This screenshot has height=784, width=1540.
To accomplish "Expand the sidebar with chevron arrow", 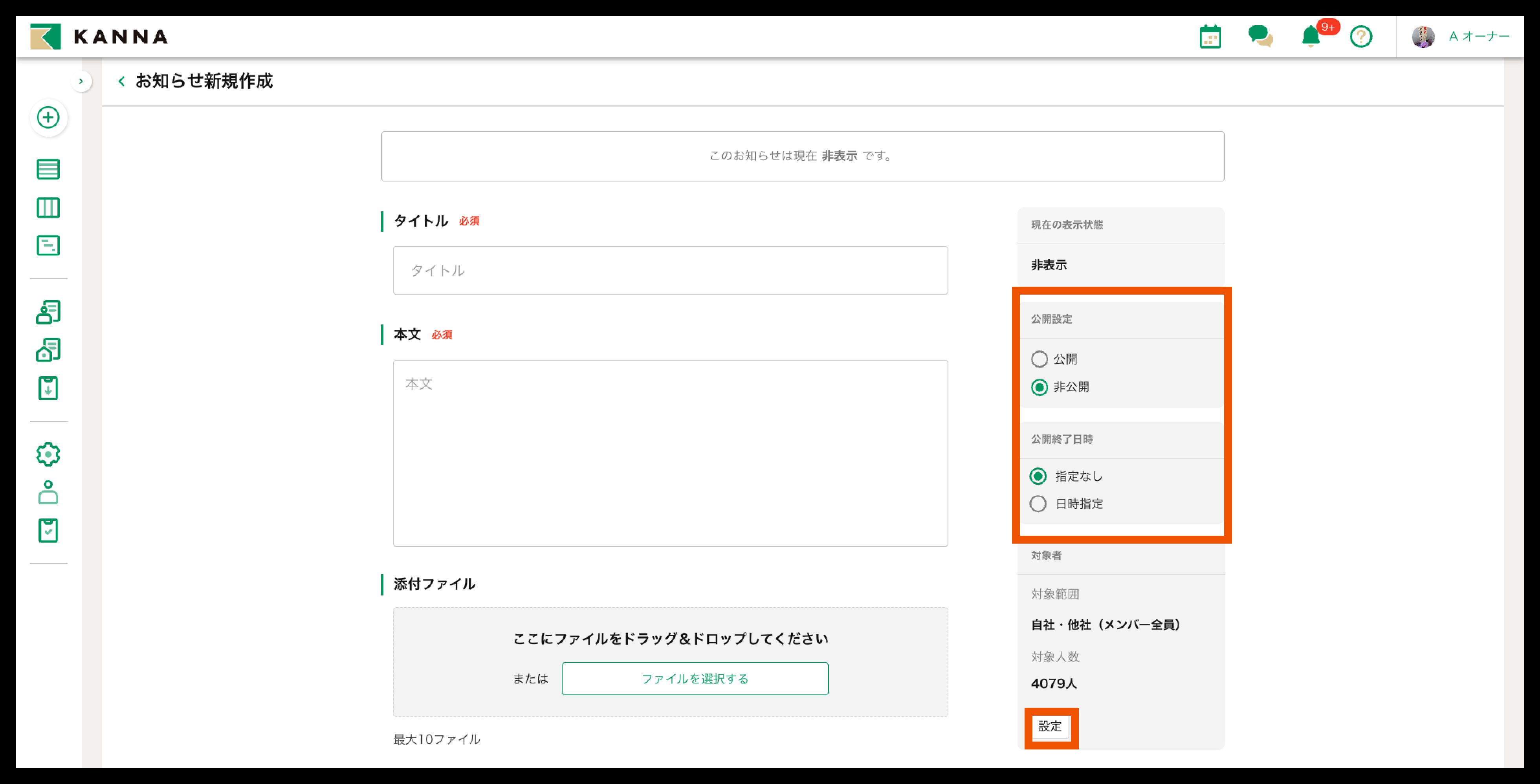I will pos(81,81).
